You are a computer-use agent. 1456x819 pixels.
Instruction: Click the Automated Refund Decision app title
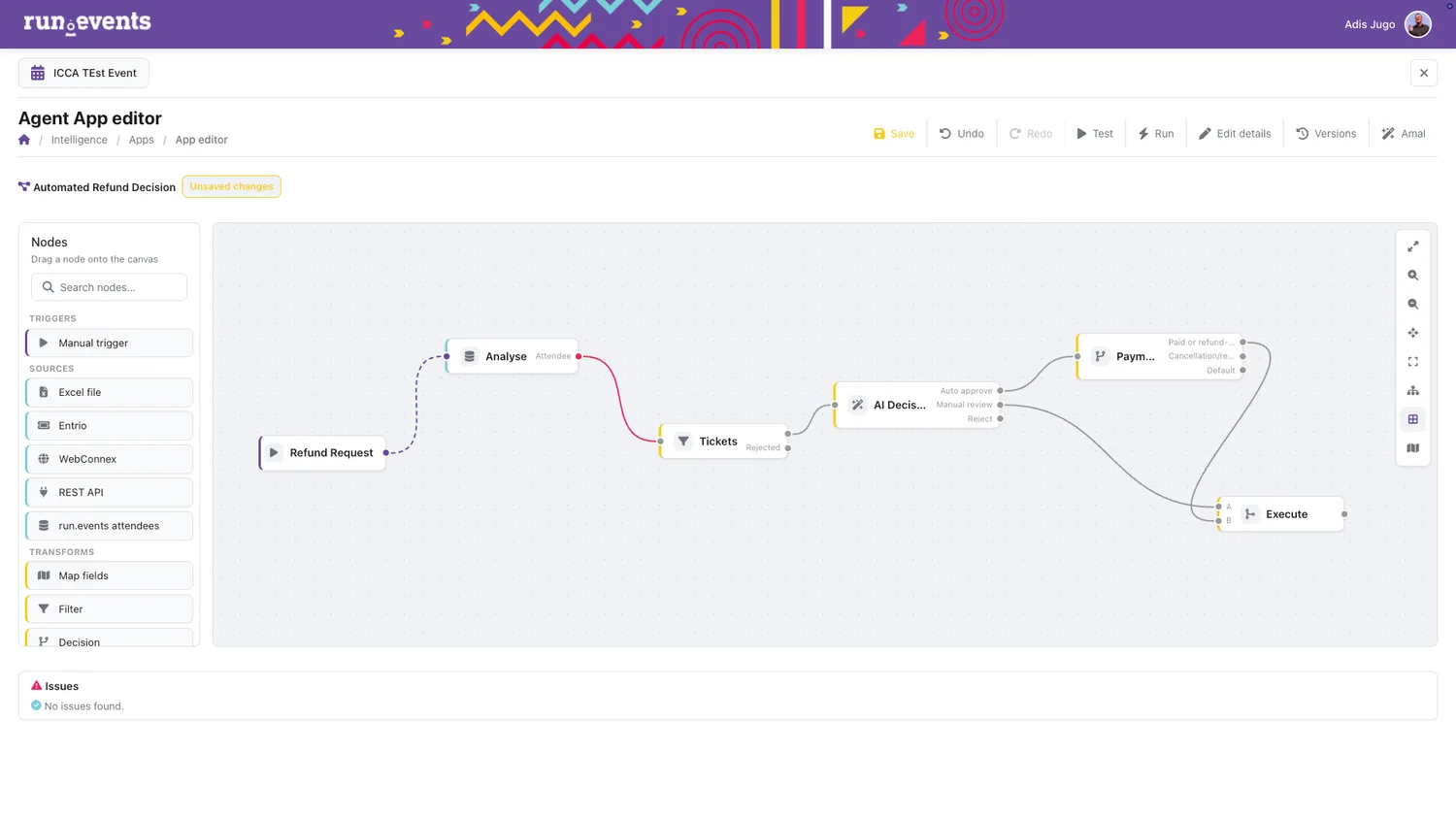coord(105,187)
